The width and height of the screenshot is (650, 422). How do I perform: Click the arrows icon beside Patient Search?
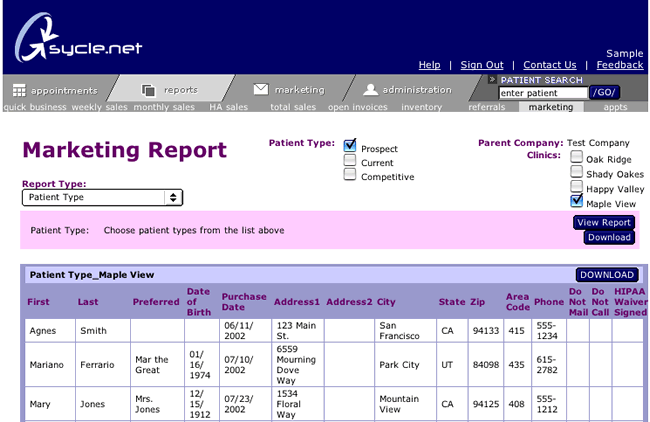[492, 80]
